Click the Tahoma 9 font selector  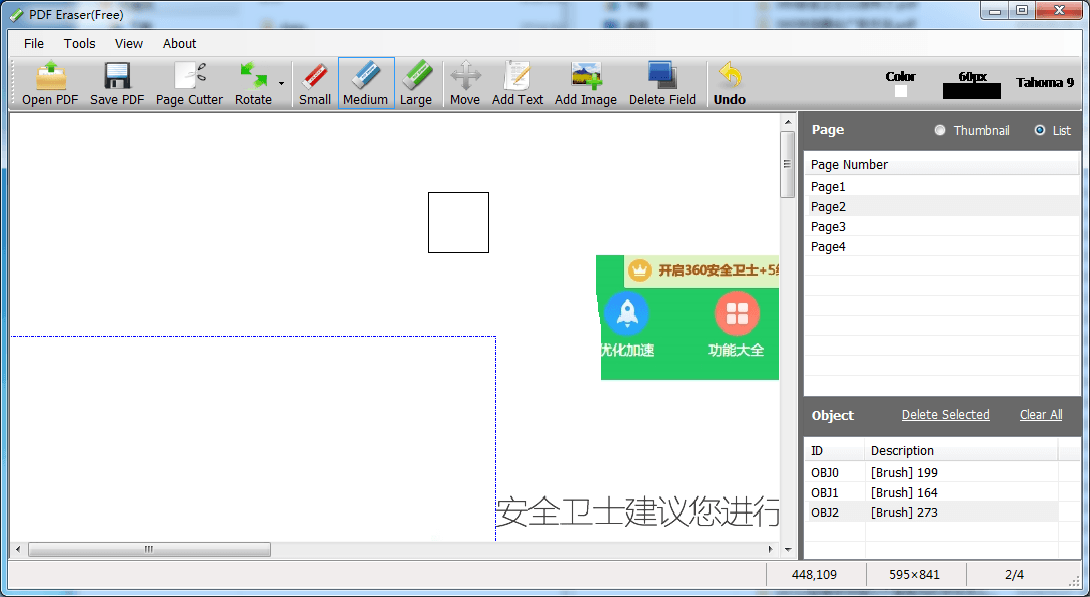[1045, 83]
